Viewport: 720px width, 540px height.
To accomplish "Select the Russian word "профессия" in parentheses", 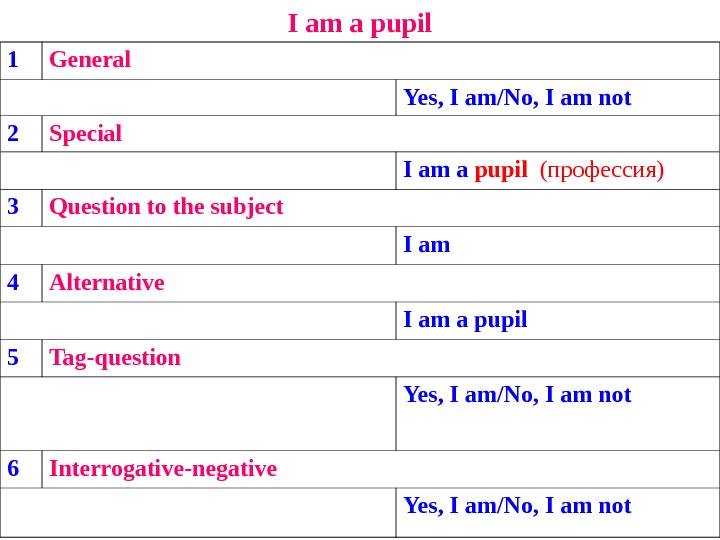I will coord(601,171).
